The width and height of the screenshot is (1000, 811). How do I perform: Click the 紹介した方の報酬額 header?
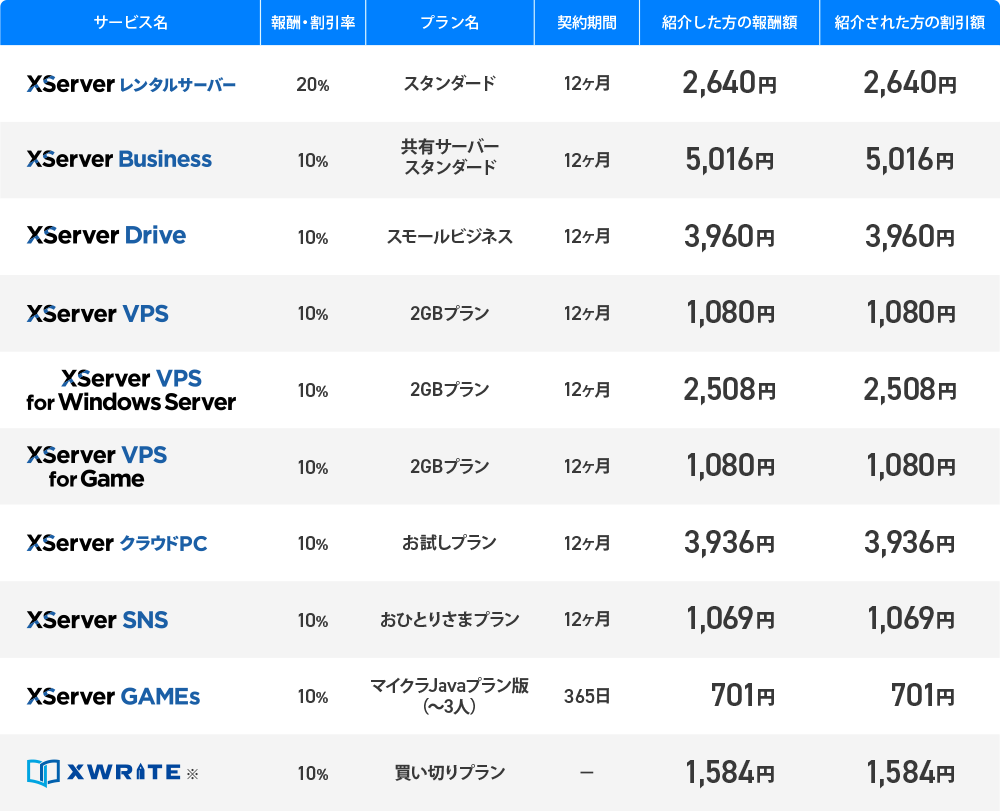730,22
